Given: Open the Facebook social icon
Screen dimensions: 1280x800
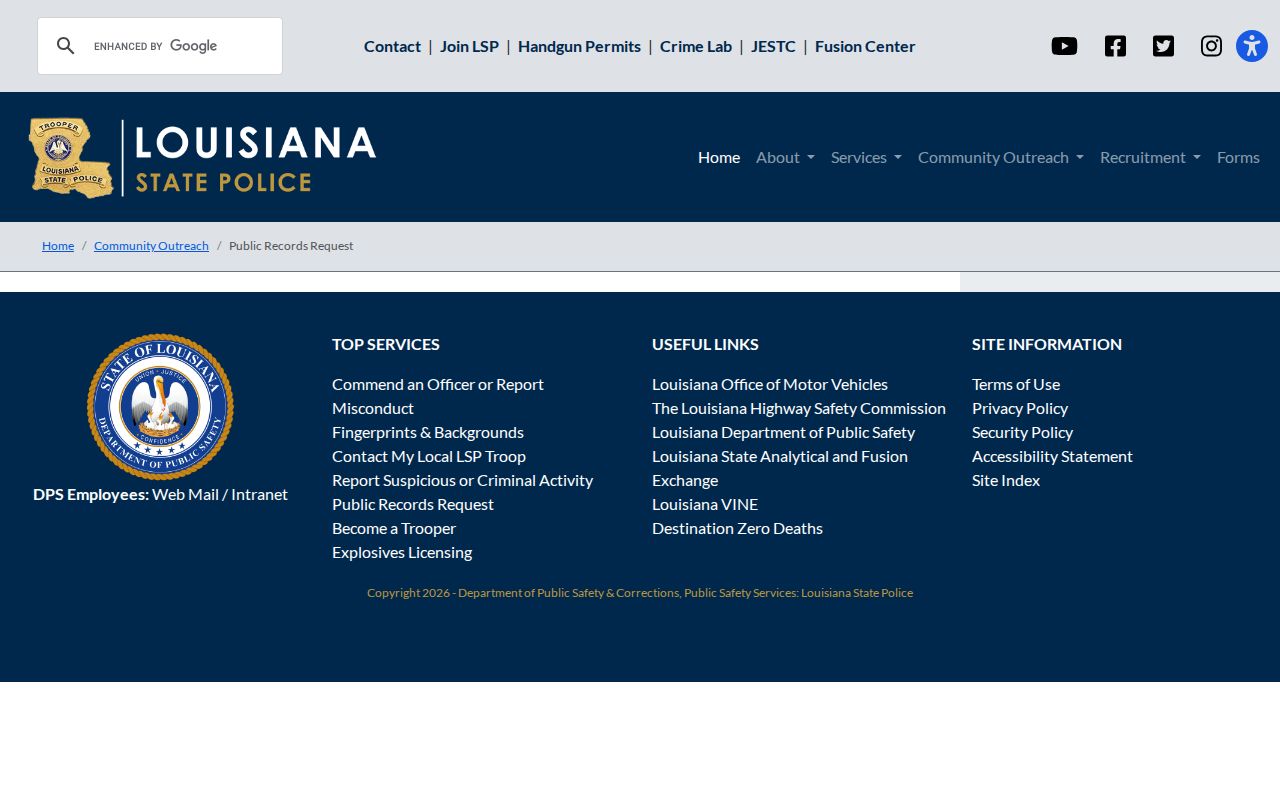Looking at the screenshot, I should coord(1115,46).
